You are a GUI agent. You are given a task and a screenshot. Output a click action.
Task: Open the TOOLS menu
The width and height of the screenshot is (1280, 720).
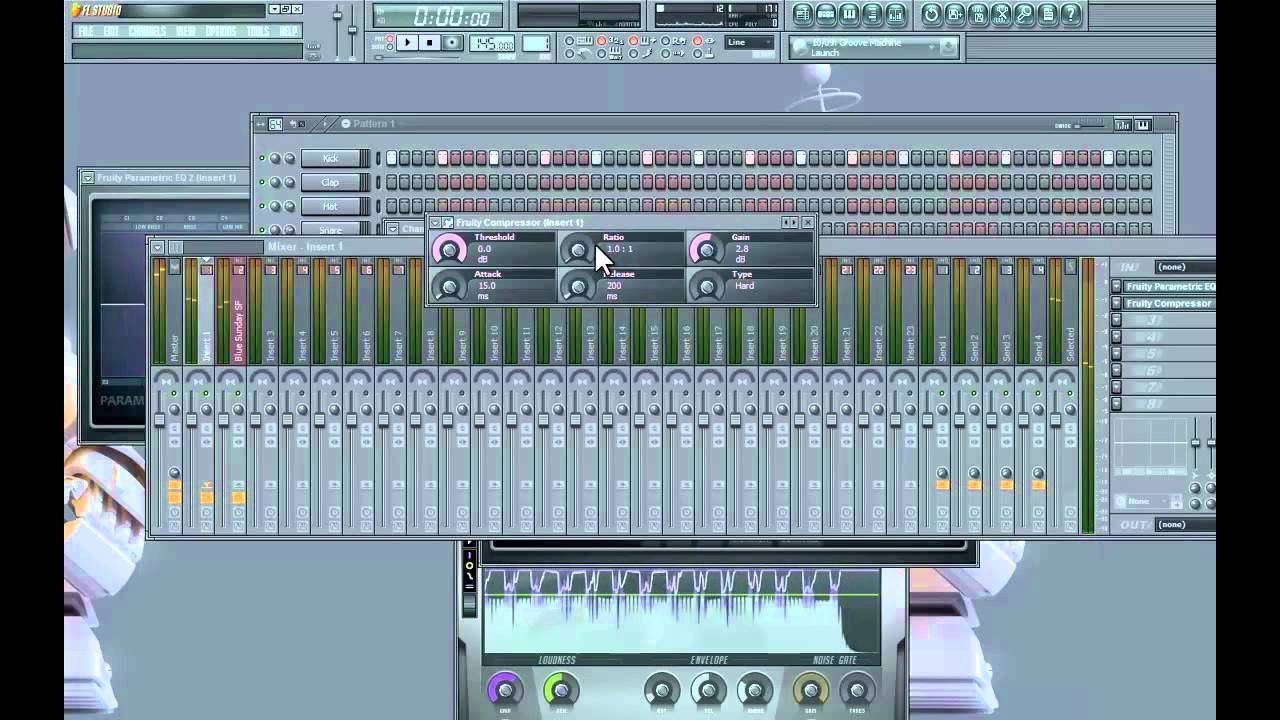[x=258, y=31]
